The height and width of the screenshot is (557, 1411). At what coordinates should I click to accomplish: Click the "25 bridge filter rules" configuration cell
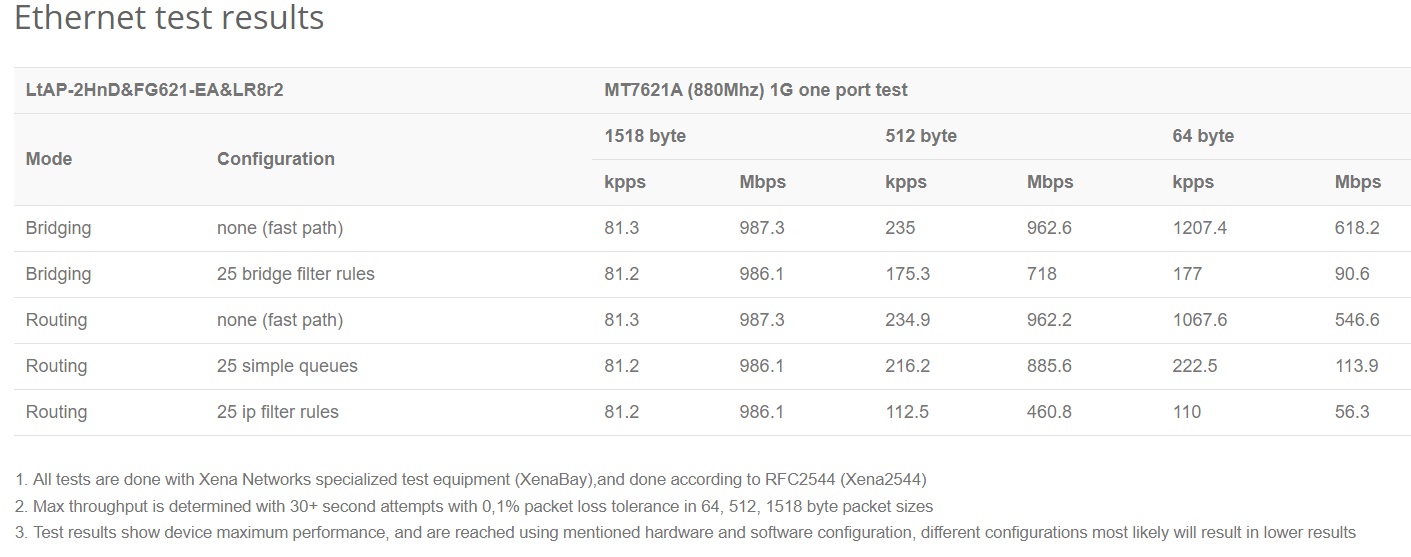pos(295,274)
